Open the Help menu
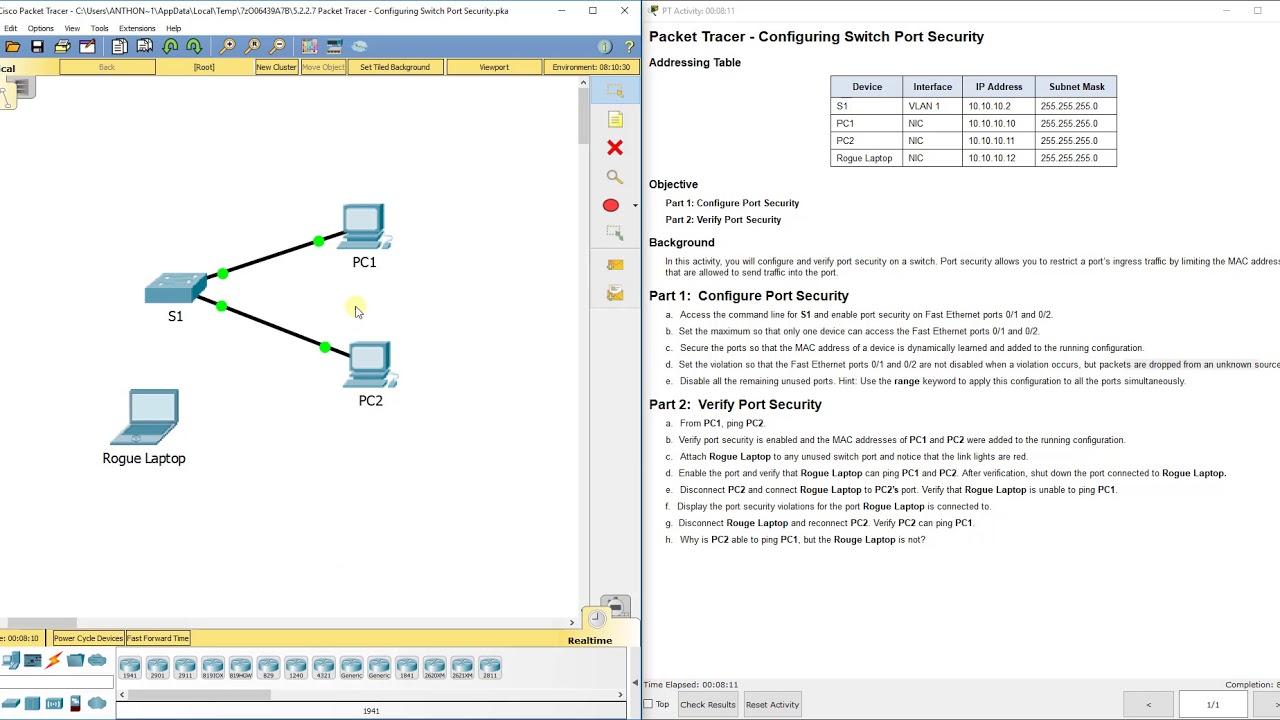Screen dimensions: 1280x720 point(173,28)
